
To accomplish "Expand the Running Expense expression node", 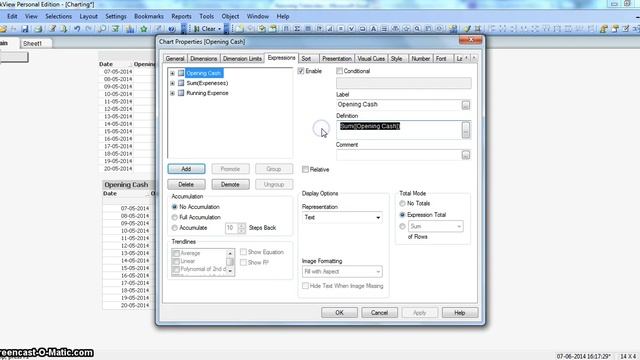I will click(172, 93).
